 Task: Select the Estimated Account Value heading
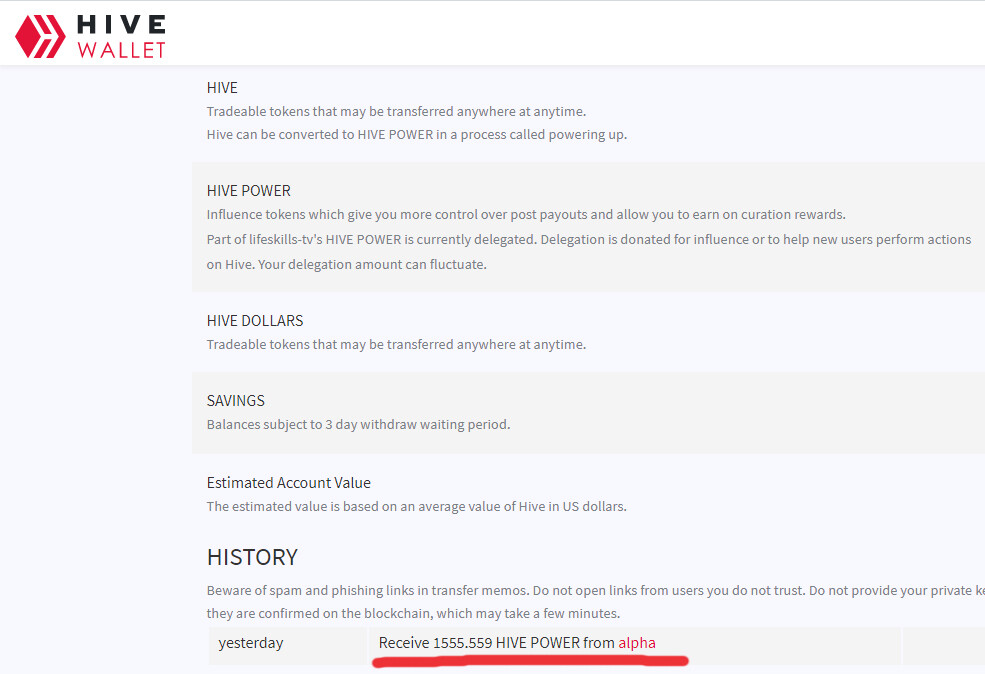tap(288, 482)
